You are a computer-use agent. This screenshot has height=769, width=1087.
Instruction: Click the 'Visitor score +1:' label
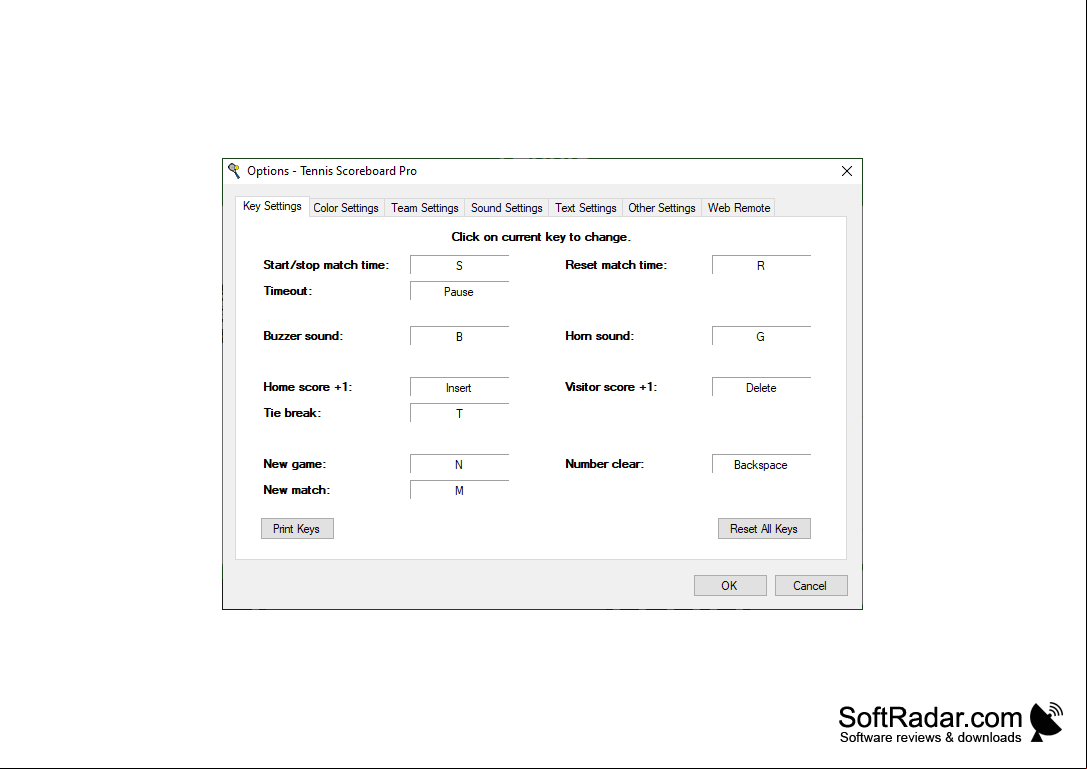(611, 387)
